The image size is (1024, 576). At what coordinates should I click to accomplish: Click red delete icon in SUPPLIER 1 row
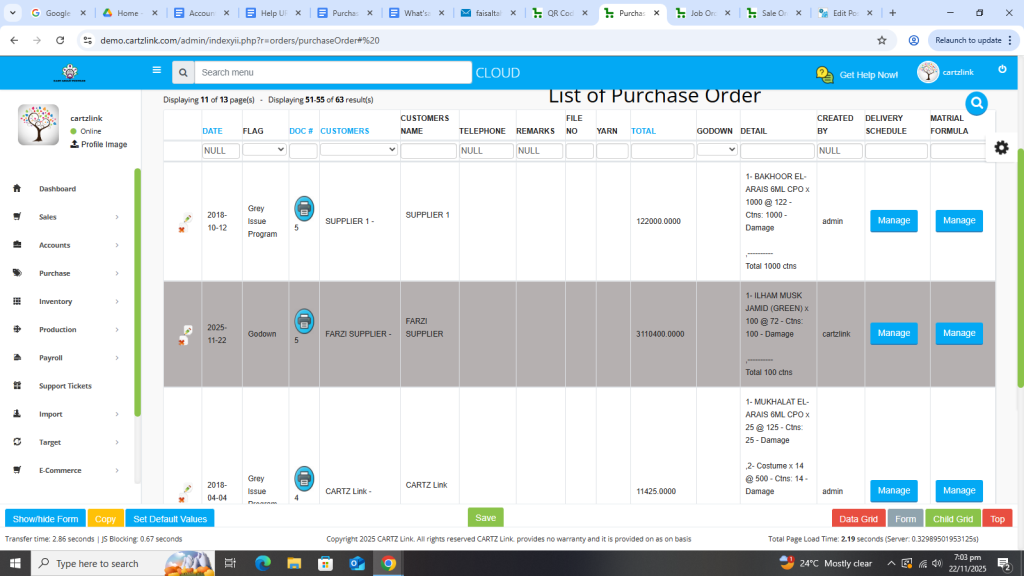(x=181, y=231)
